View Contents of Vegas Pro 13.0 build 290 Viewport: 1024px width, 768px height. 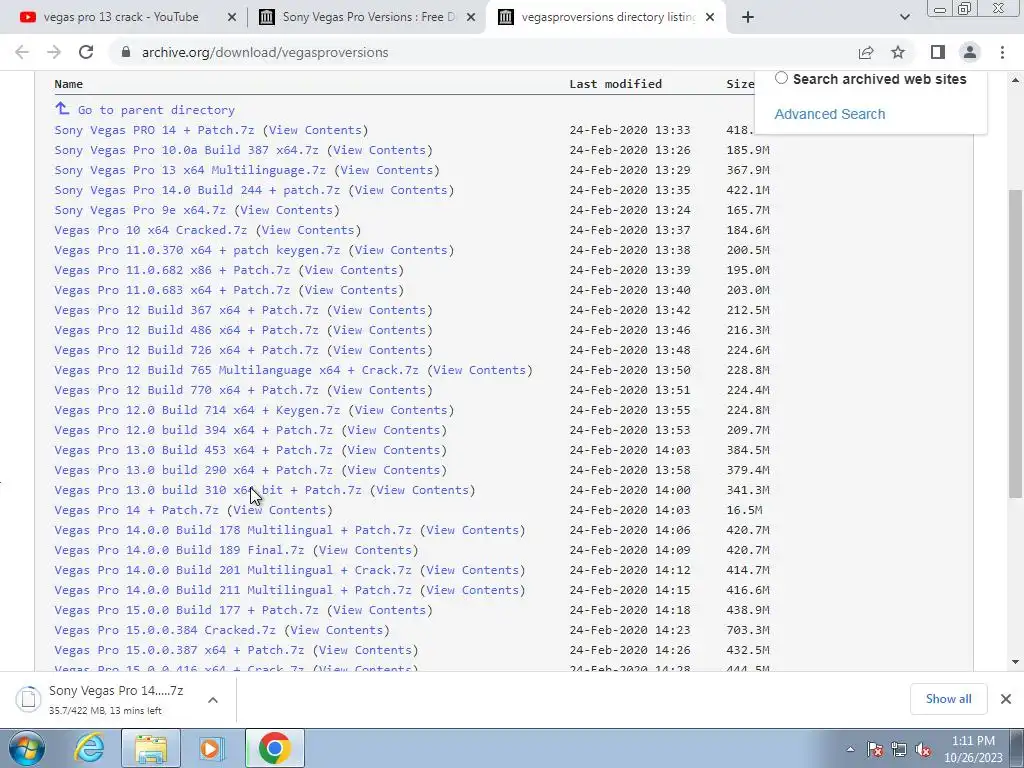(394, 470)
